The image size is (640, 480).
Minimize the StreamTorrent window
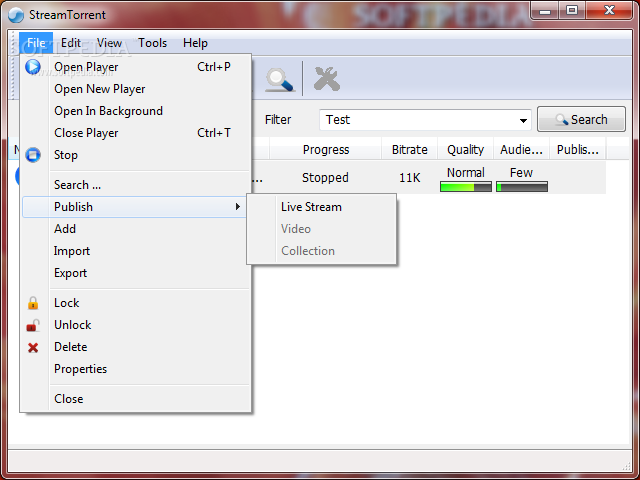pos(544,11)
